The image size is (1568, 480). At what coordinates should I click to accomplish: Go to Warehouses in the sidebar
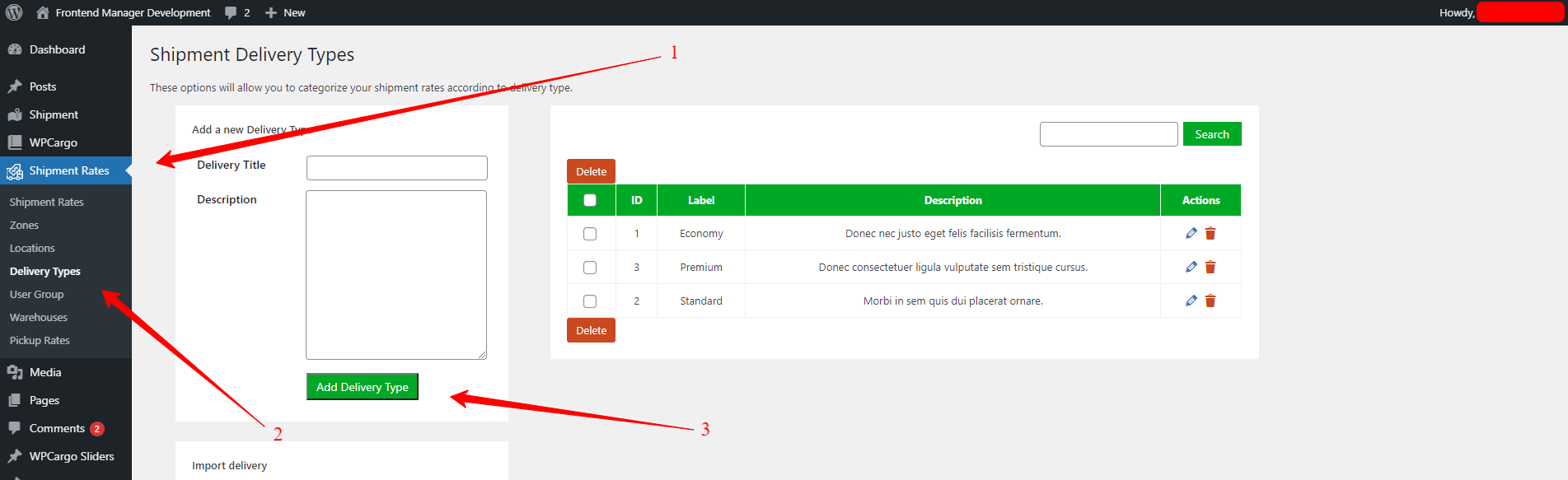tap(39, 317)
